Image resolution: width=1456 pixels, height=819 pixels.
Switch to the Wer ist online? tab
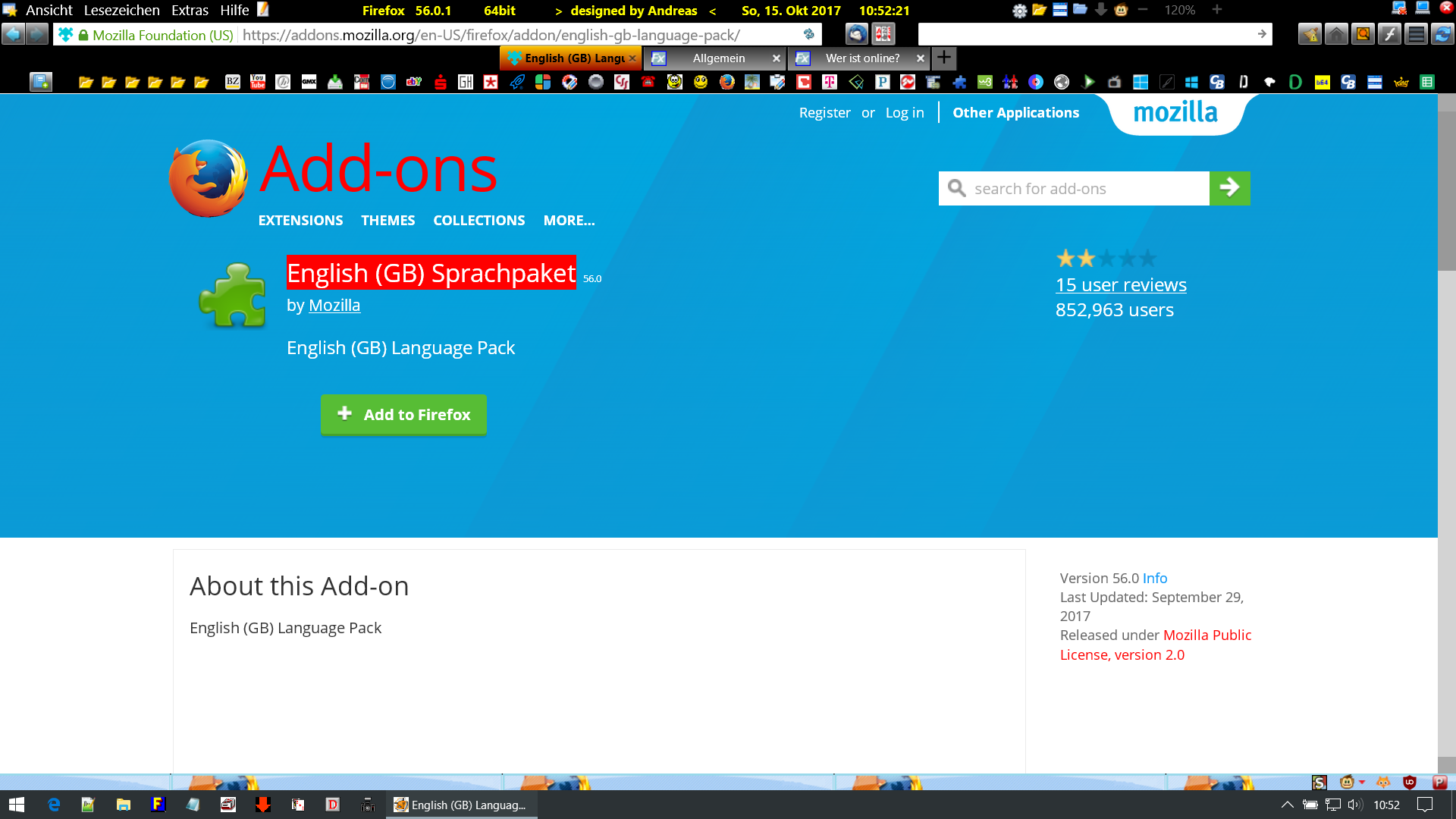862,58
